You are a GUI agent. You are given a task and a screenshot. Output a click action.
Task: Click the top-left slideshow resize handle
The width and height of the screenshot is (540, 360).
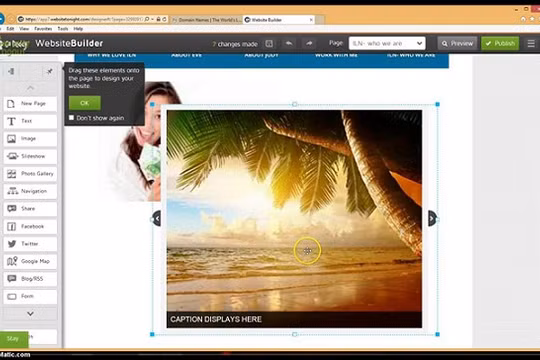(152, 104)
